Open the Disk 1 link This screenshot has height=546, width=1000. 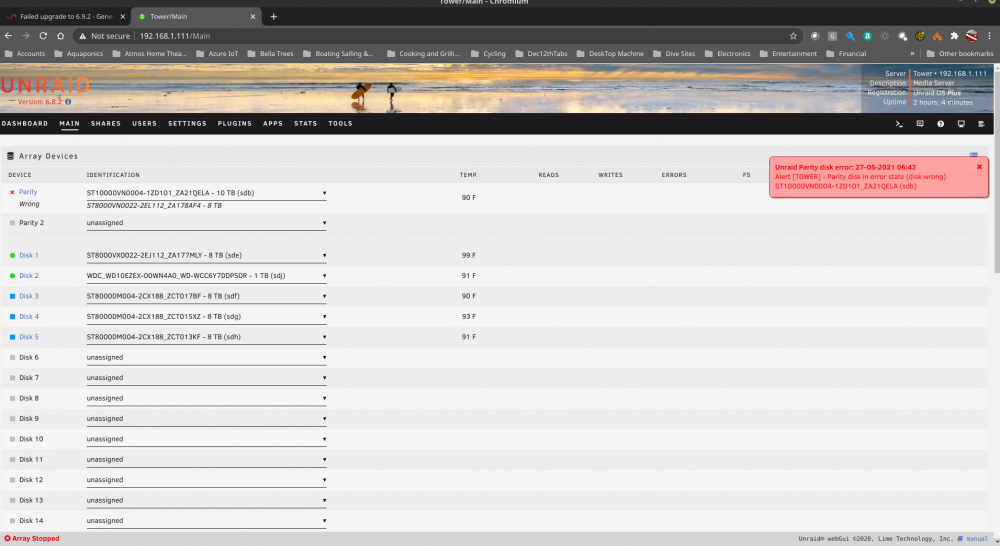coord(29,255)
